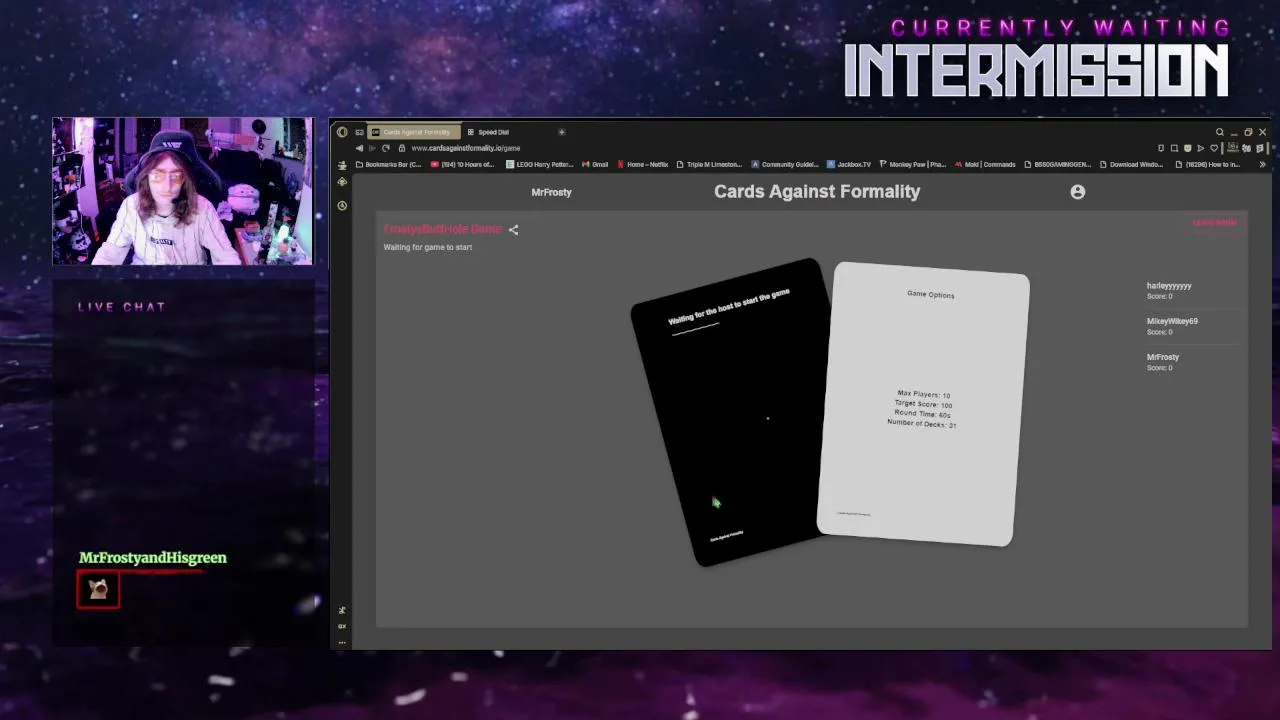Viewport: 1280px width, 720px height.
Task: Click the tab islands workspace icon
Action: [x=360, y=132]
